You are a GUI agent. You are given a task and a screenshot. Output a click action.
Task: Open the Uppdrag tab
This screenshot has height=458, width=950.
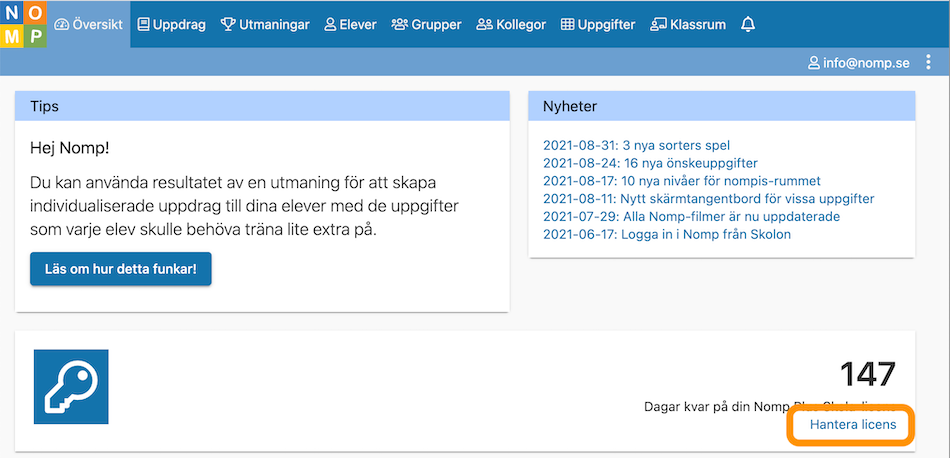click(171, 25)
